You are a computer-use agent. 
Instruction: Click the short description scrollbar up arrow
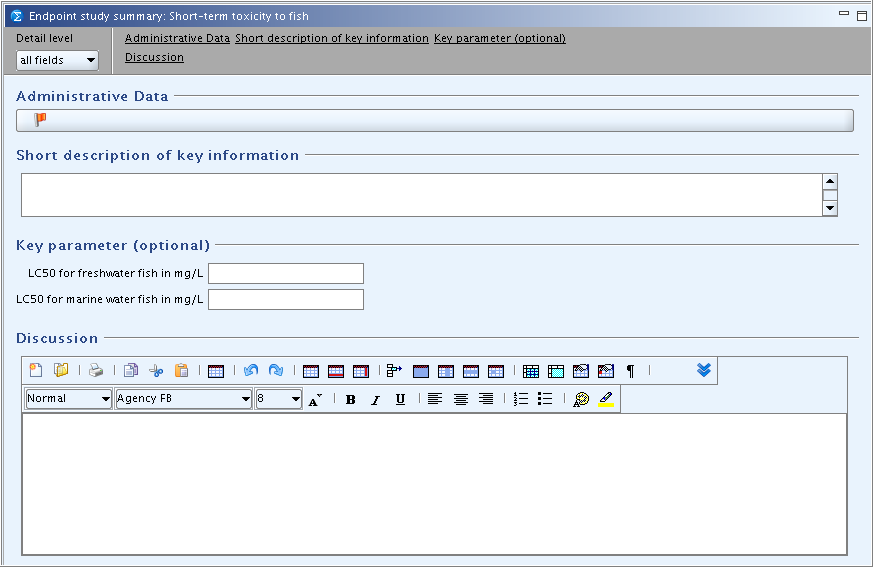tap(830, 181)
